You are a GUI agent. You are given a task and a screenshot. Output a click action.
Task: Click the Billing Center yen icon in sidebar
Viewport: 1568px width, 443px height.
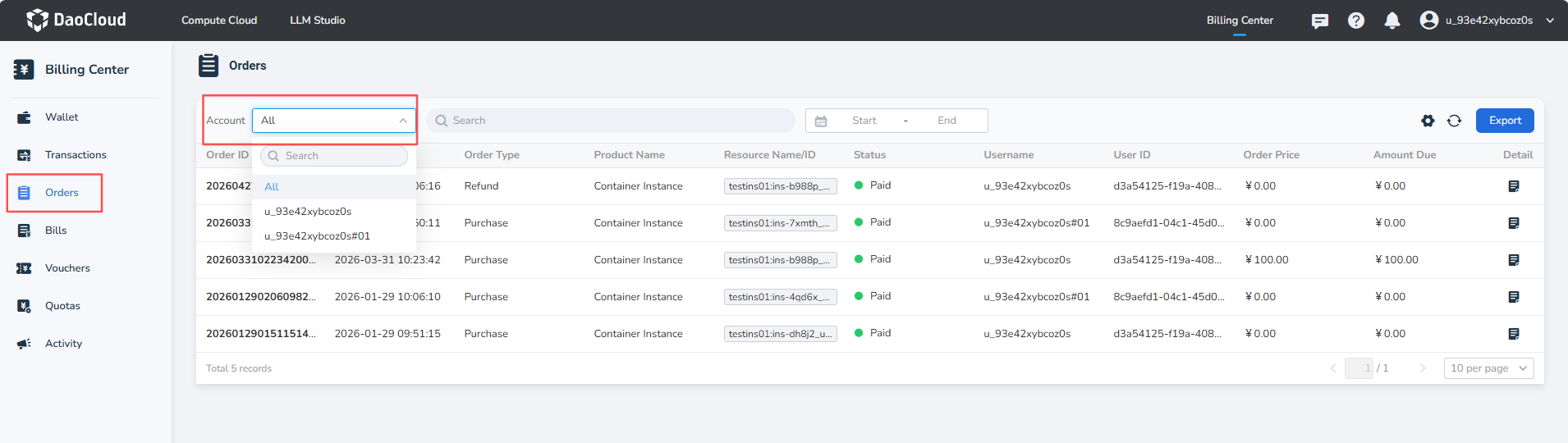[x=24, y=70]
